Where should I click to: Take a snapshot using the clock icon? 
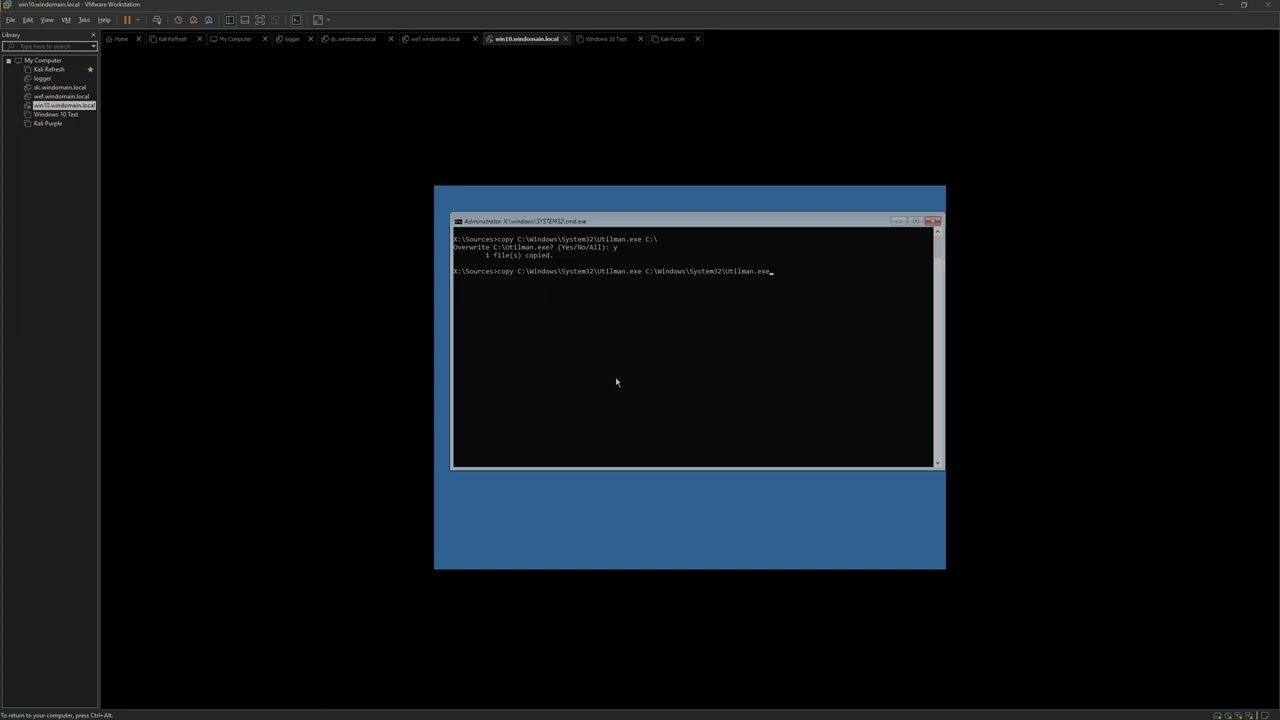178,20
